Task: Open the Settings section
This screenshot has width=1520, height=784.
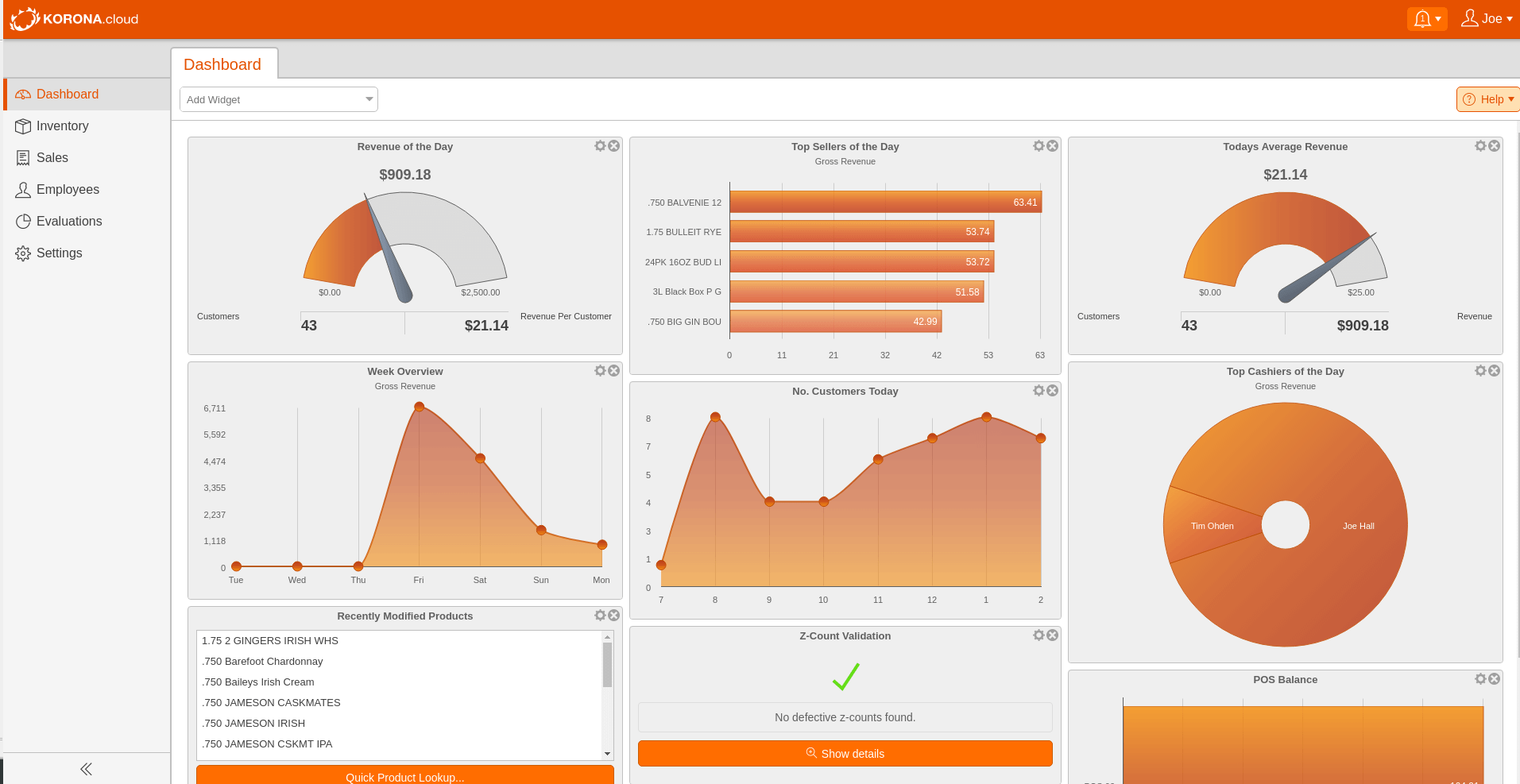Action: tap(59, 253)
